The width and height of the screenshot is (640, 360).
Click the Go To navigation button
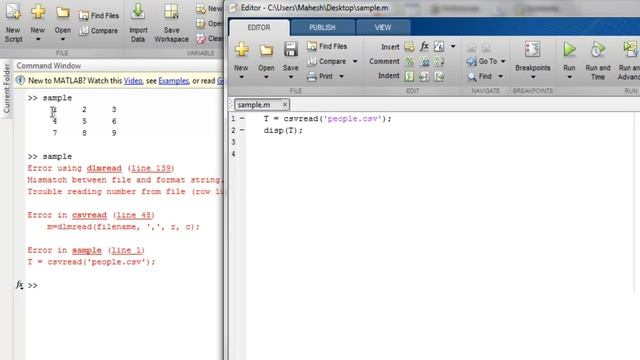(x=482, y=61)
